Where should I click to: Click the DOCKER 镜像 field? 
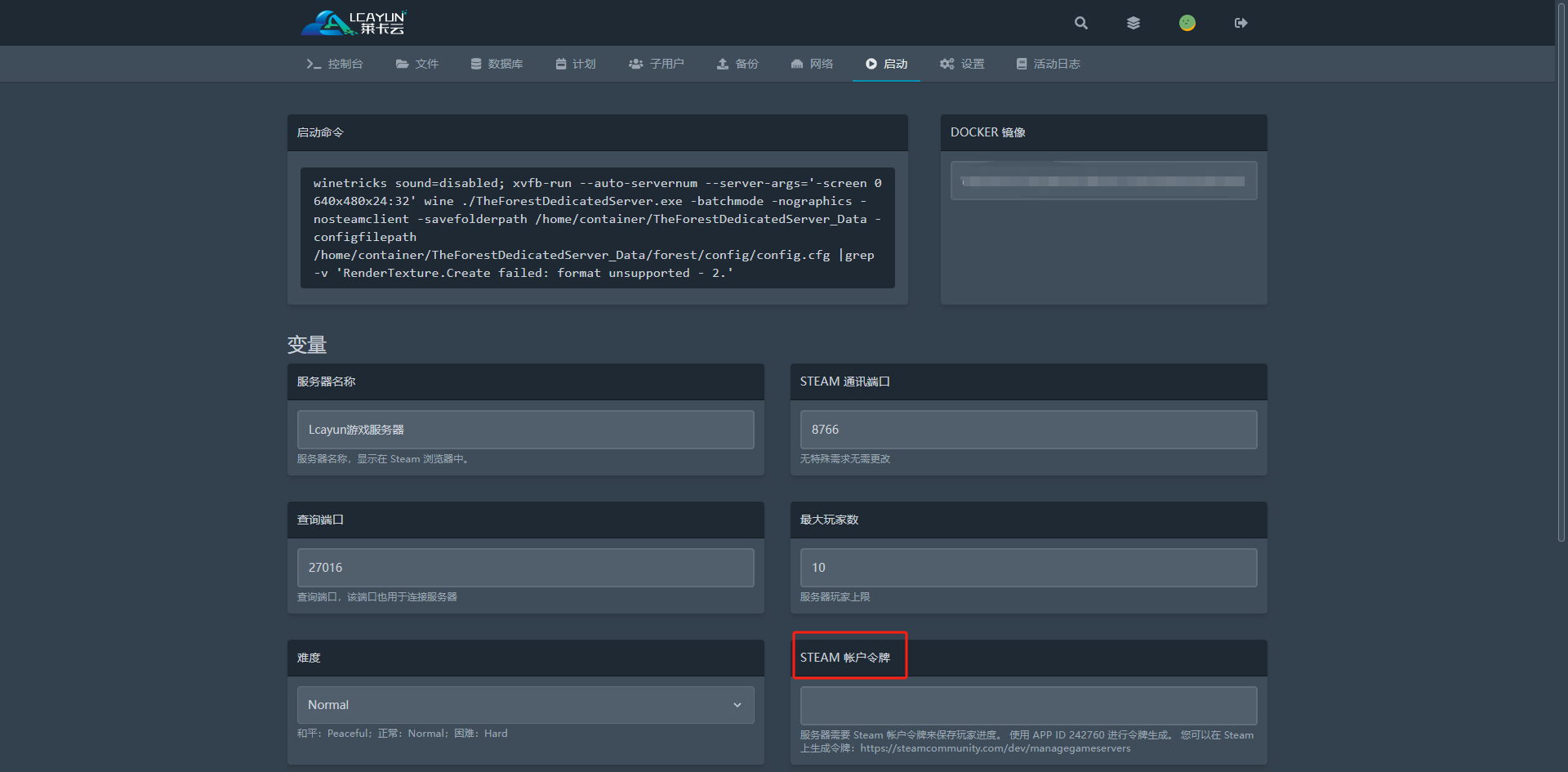1103,181
